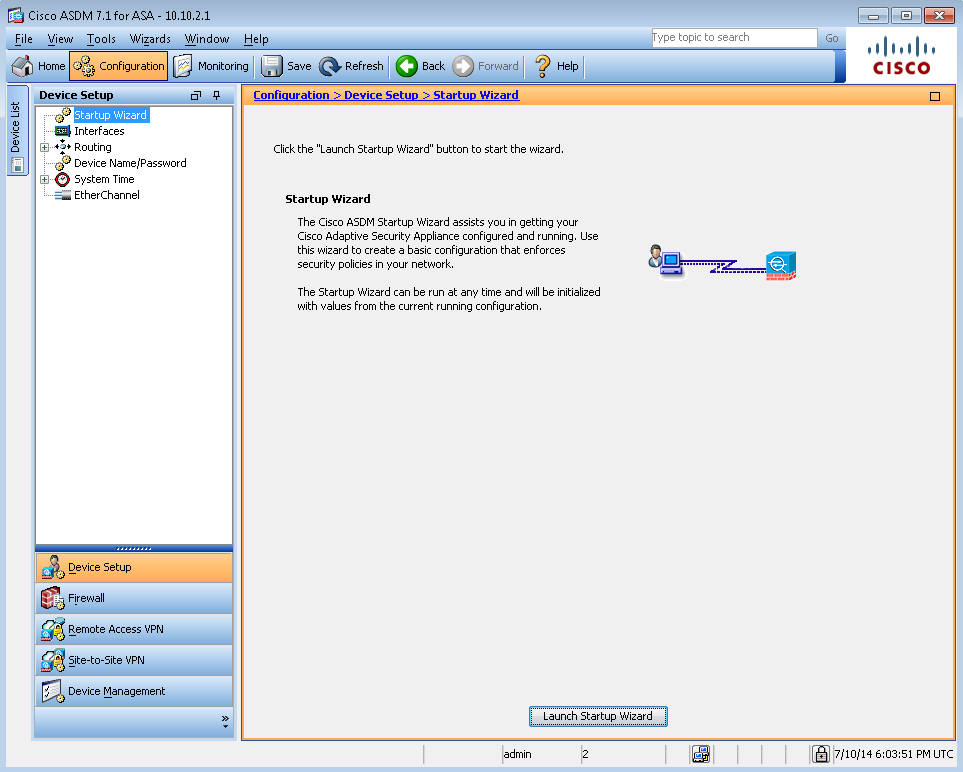Image resolution: width=963 pixels, height=772 pixels.
Task: Show more navigation pane sections
Action: point(225,721)
